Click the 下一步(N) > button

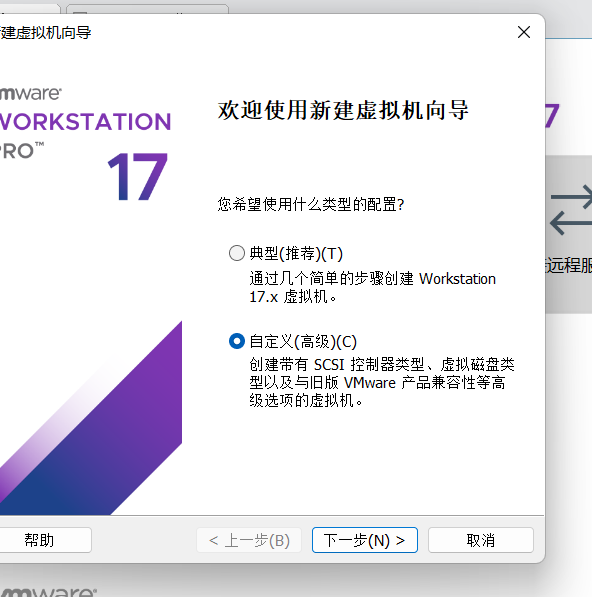(365, 540)
